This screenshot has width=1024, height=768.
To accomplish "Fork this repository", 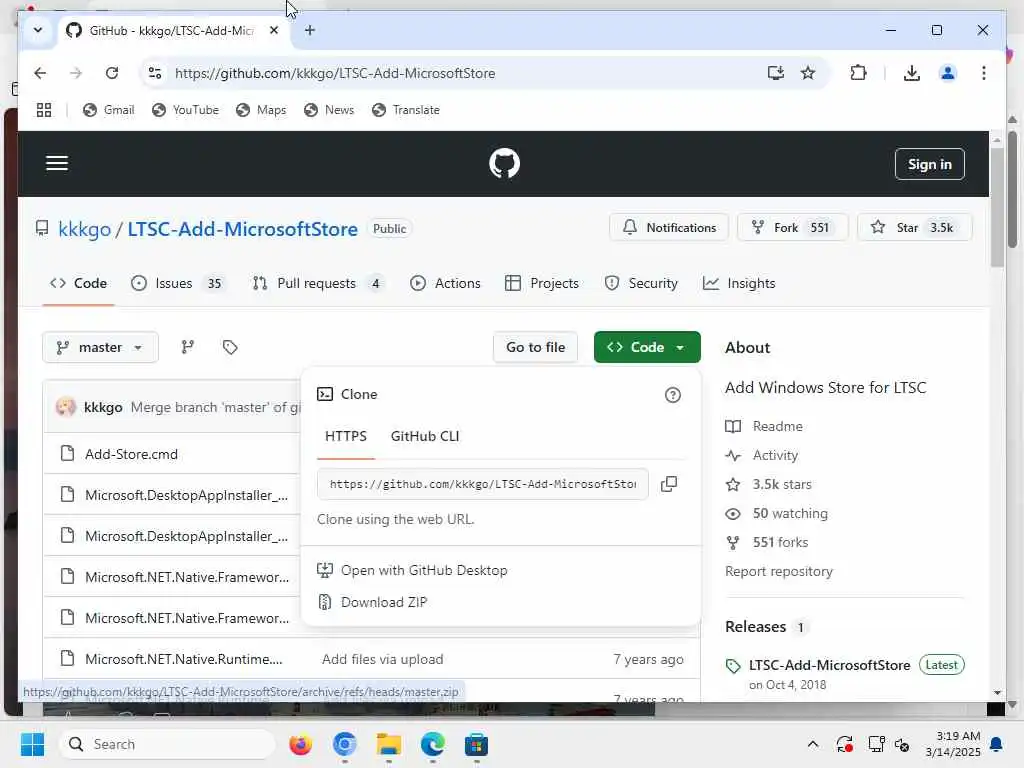I will click(x=792, y=227).
